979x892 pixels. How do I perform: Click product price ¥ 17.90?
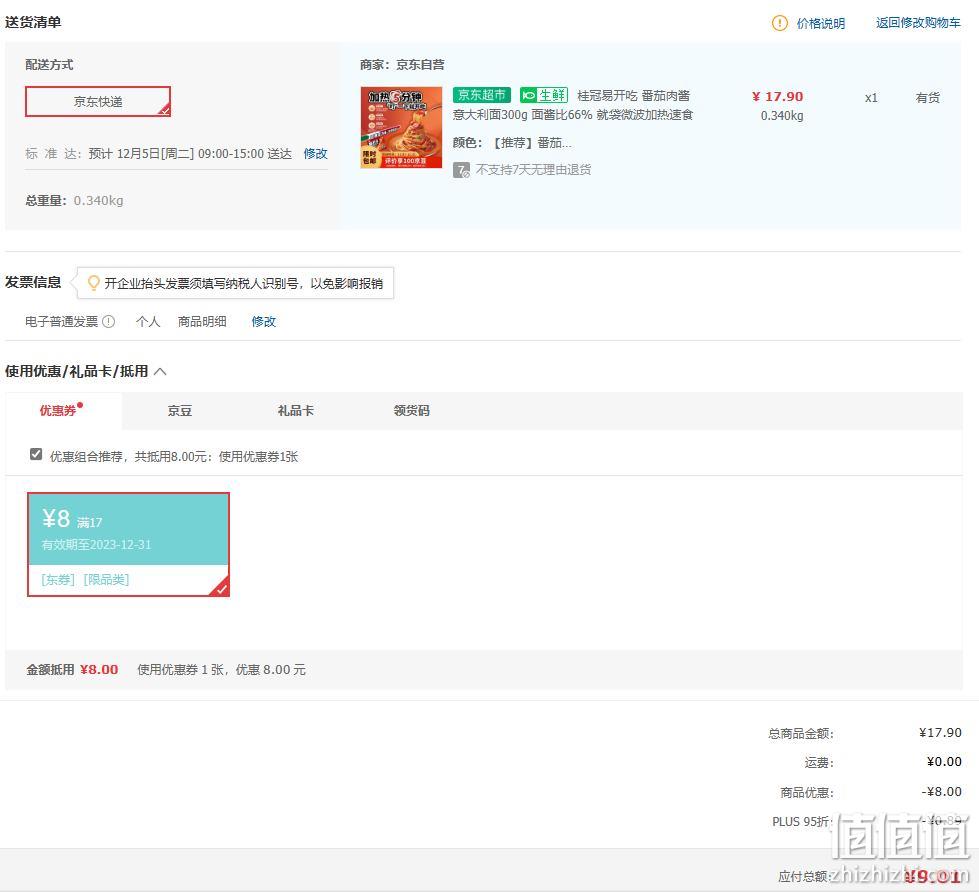point(777,97)
